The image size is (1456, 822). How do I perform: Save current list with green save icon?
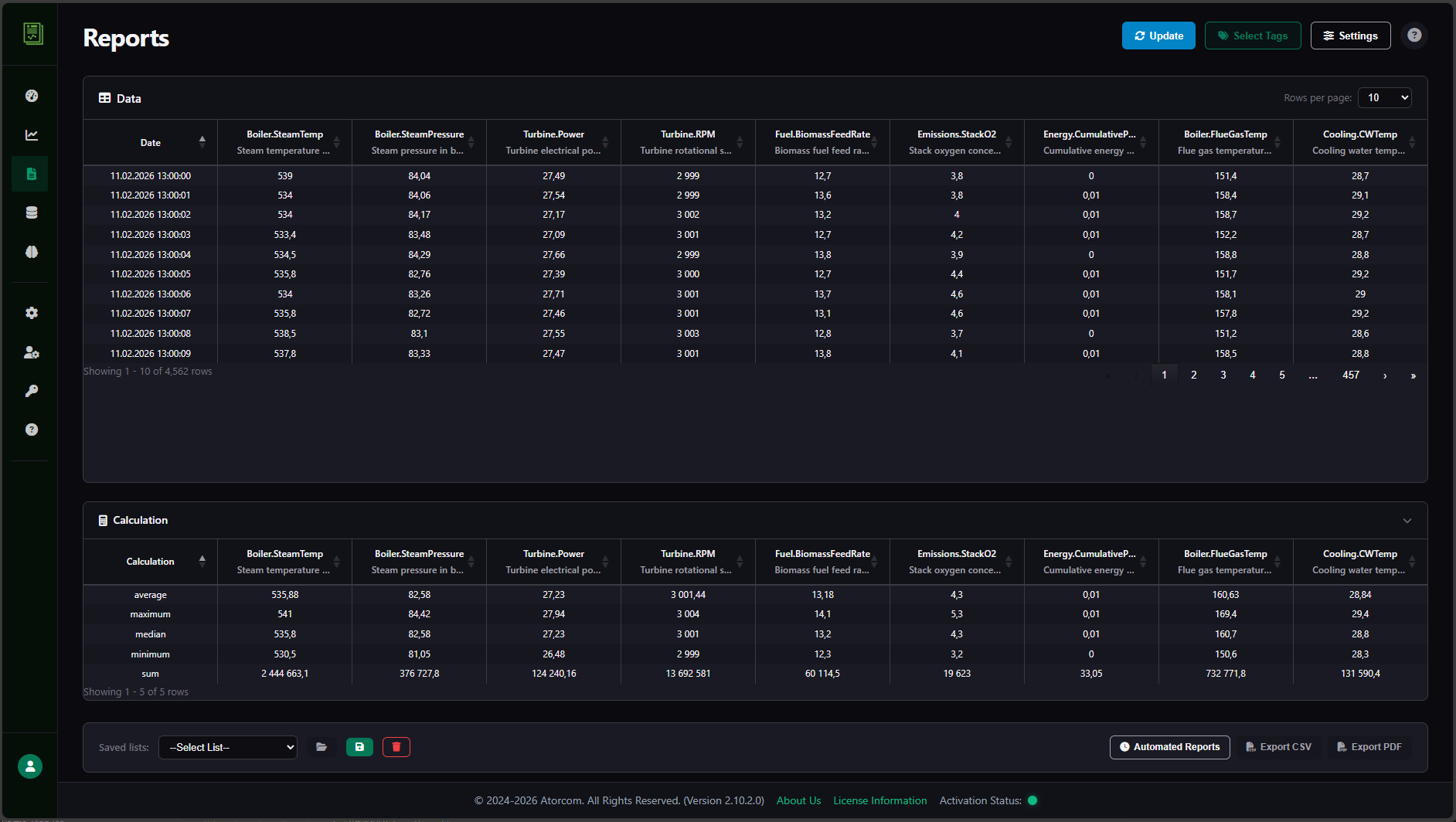[359, 747]
